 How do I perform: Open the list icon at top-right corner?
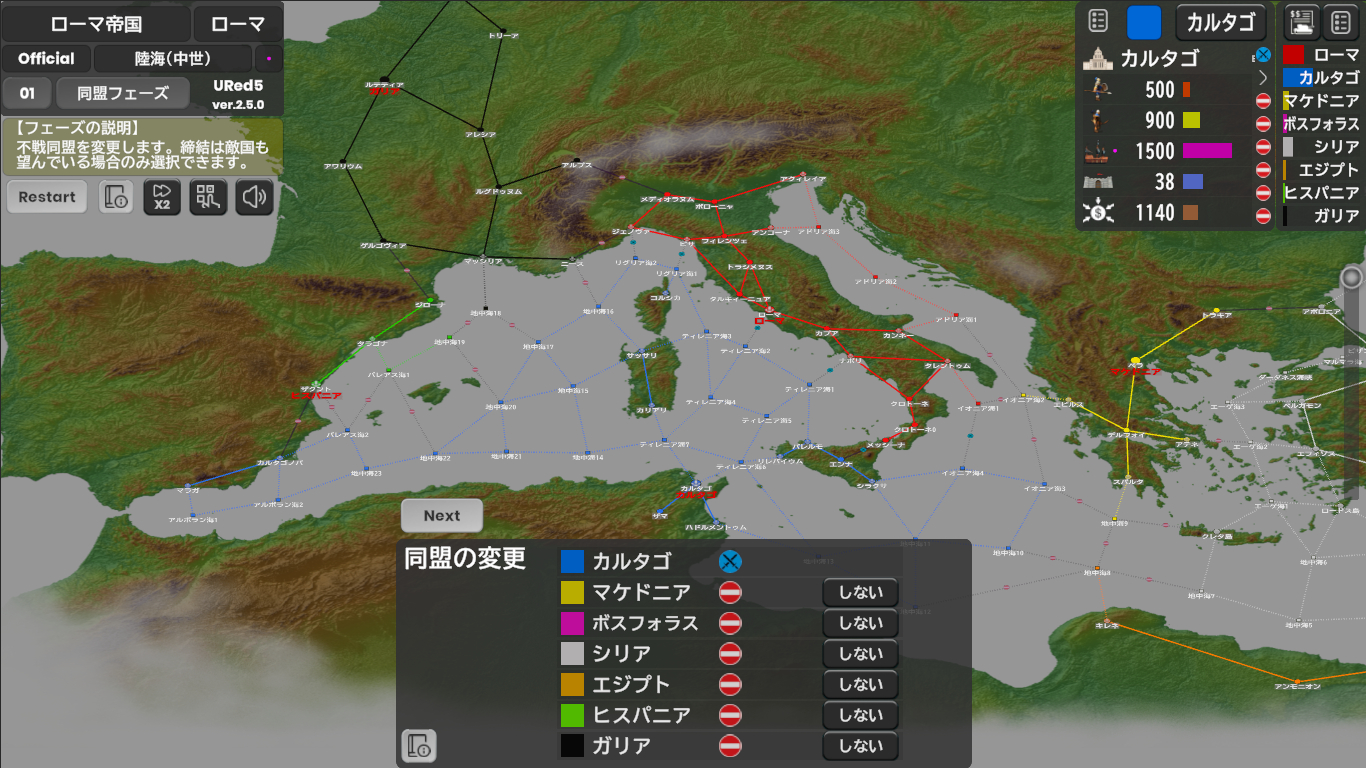(x=1341, y=21)
